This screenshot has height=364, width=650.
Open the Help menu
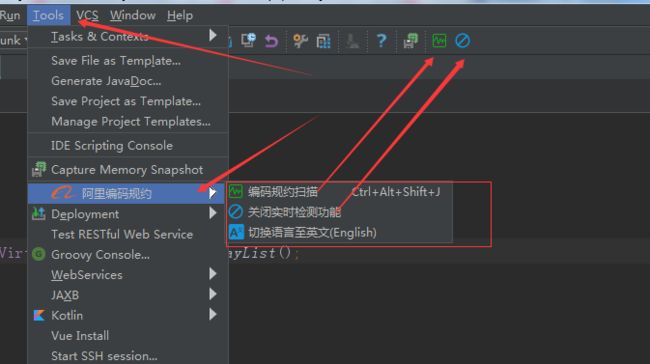point(180,15)
